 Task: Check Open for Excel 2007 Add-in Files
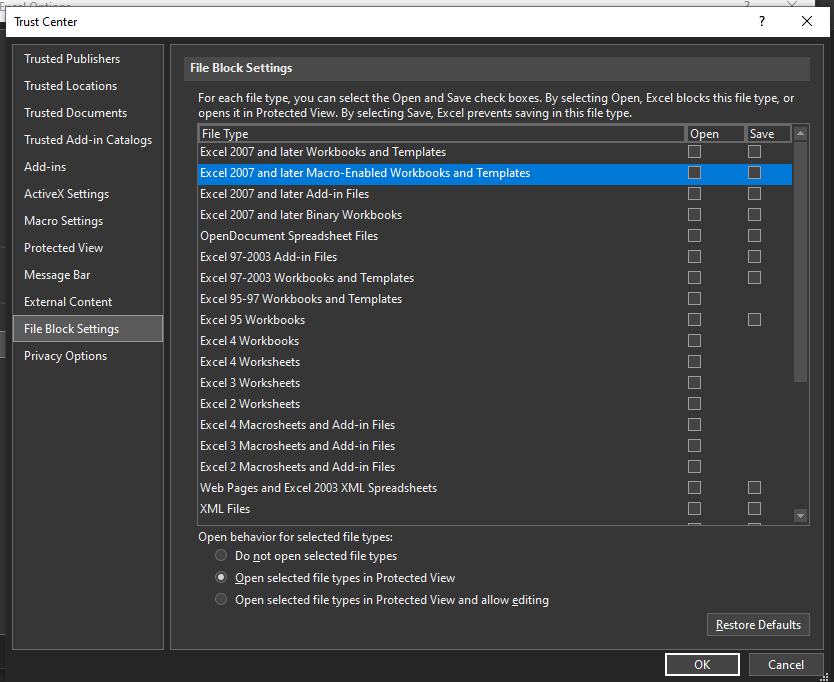(x=694, y=194)
